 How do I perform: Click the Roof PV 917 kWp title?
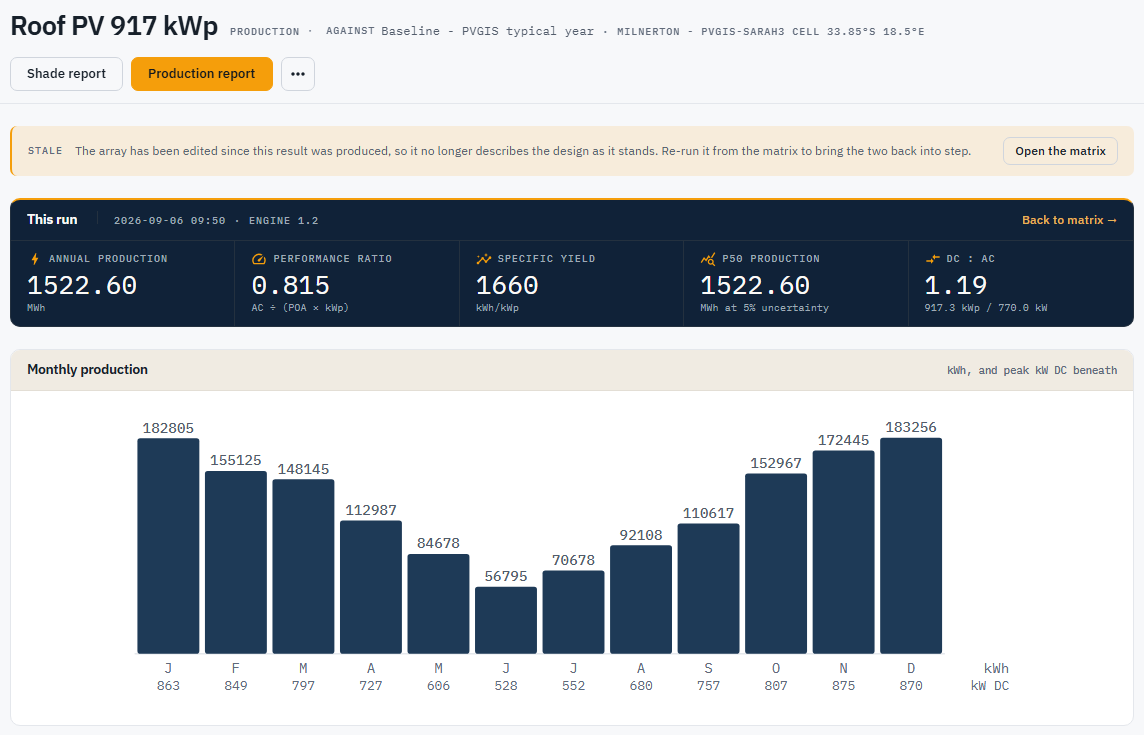[x=114, y=26]
